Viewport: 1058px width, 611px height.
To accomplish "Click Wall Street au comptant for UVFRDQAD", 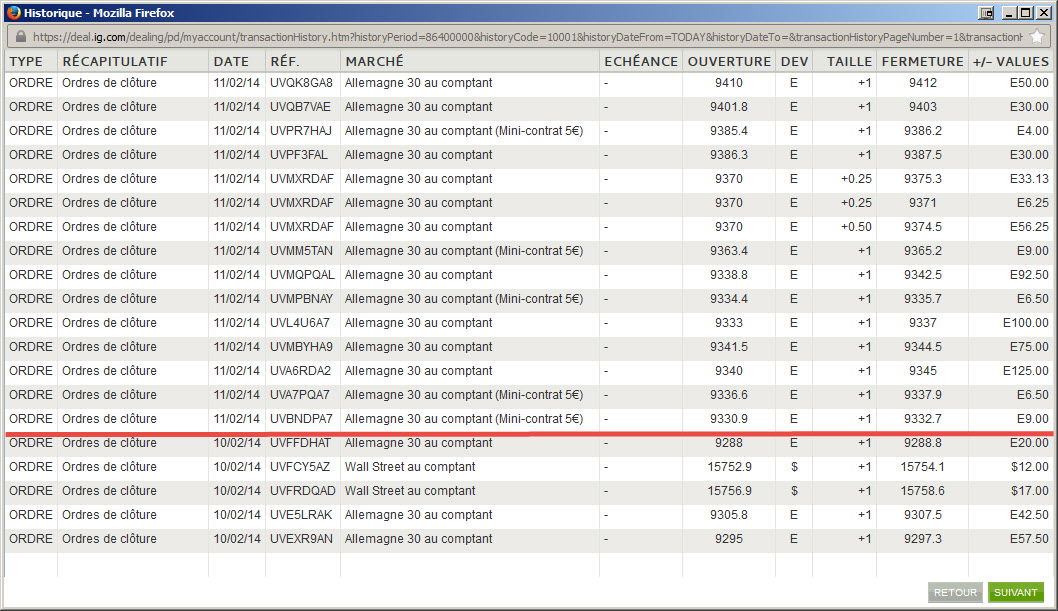I will click(410, 491).
